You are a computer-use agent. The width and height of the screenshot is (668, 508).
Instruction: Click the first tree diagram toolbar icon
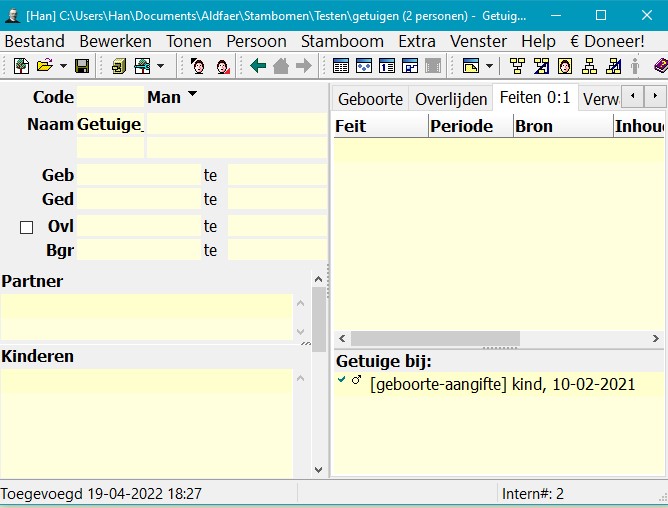517,66
